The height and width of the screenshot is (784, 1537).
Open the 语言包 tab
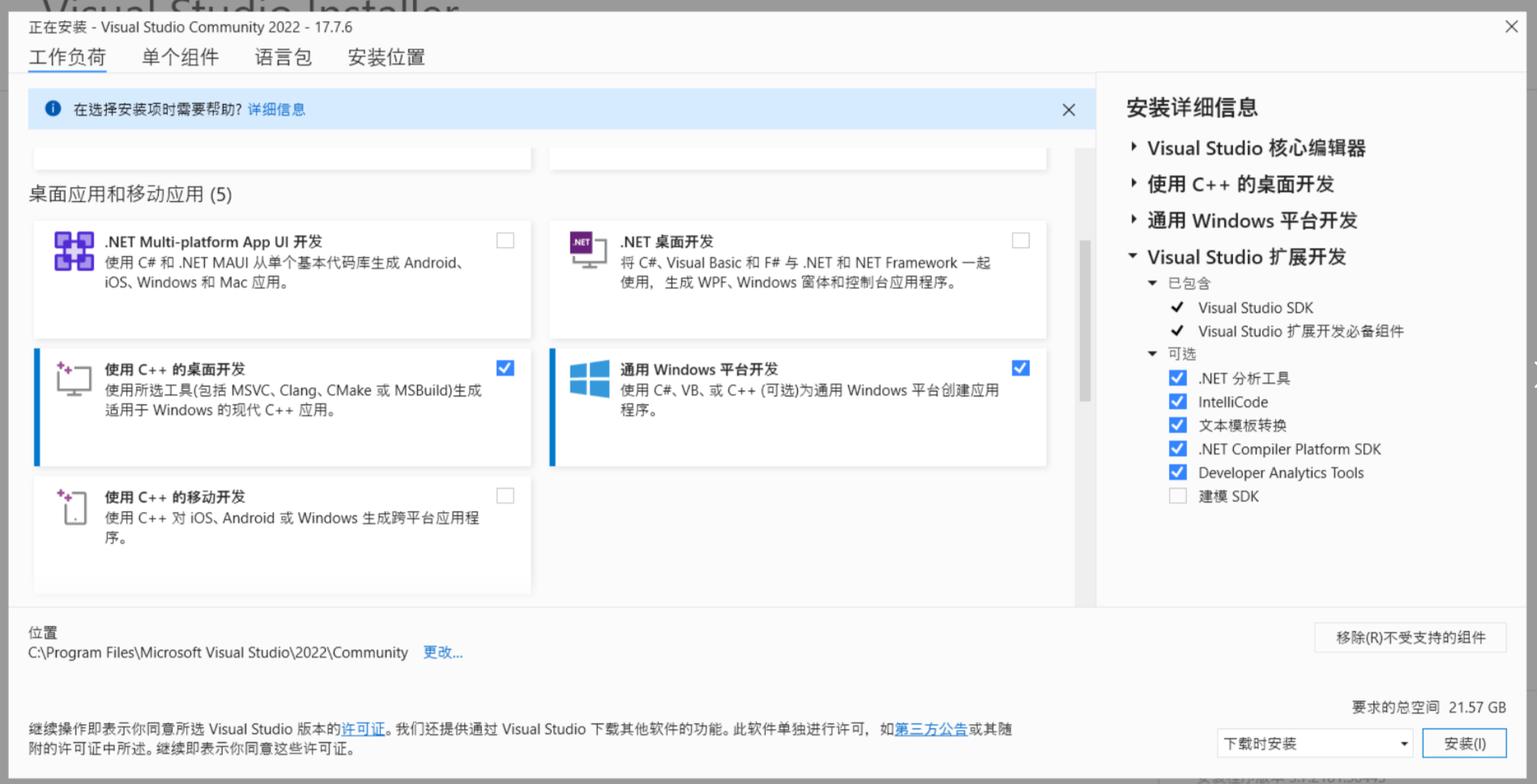pyautogui.click(x=283, y=58)
